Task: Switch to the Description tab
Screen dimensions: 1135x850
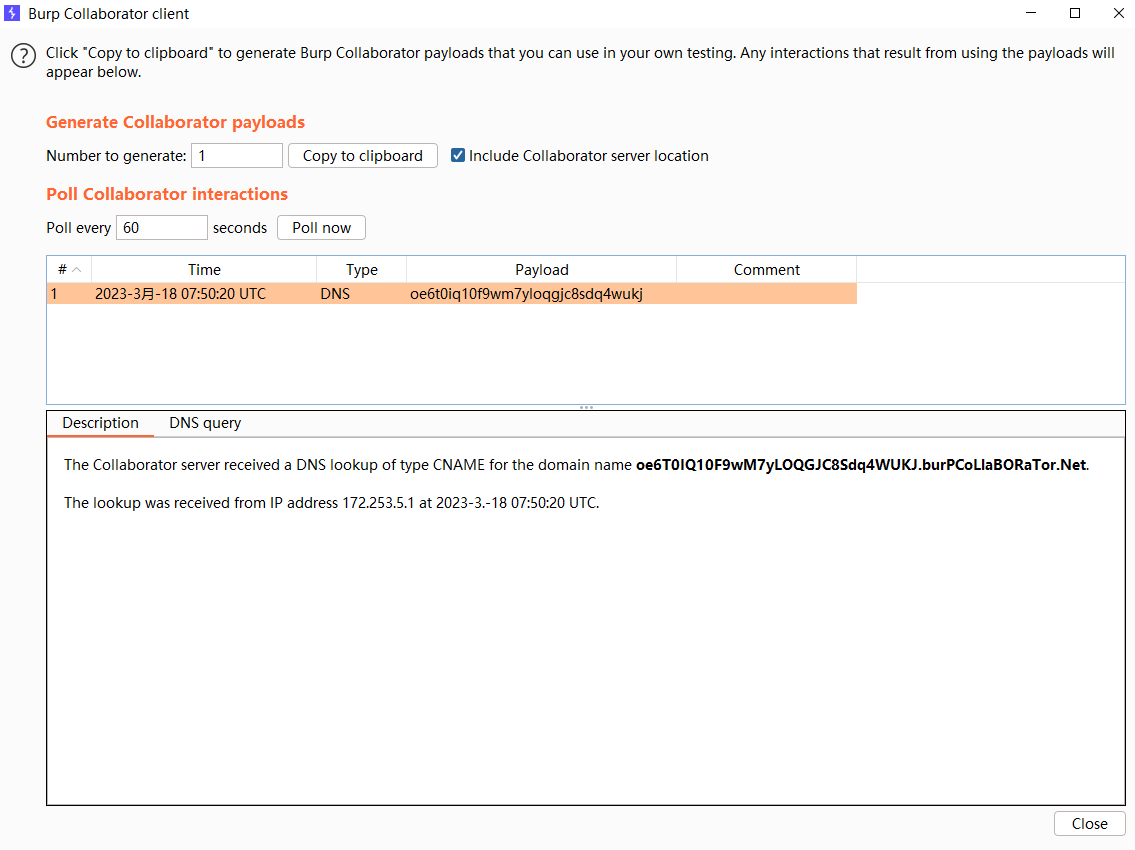Action: (x=101, y=423)
